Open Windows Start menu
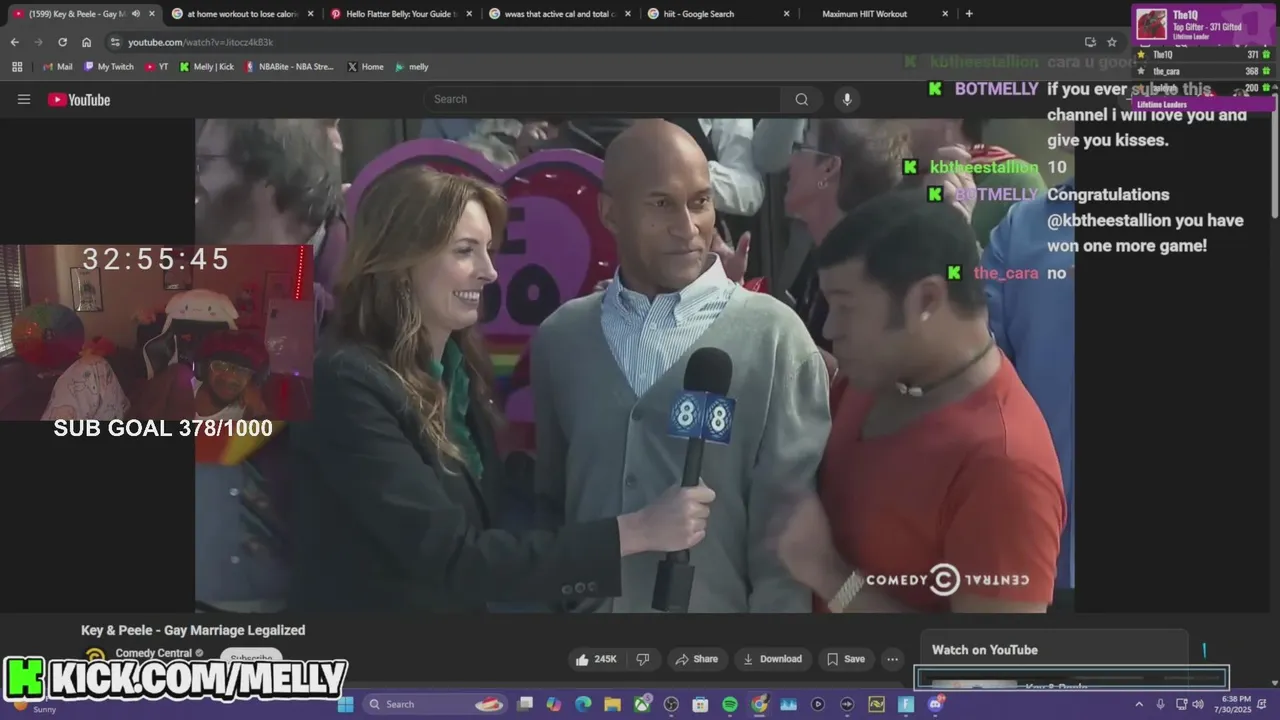This screenshot has width=1280, height=720. pos(345,704)
